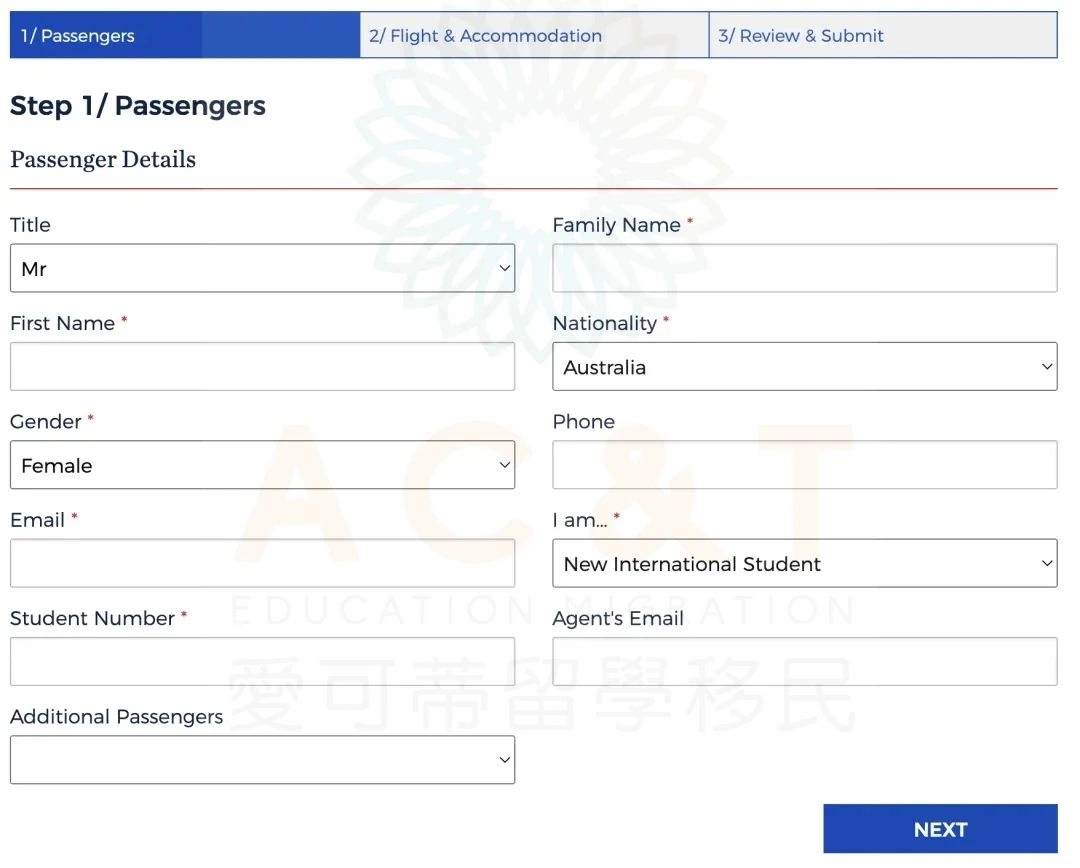
Task: Focus the Agent's Email input field
Action: [804, 661]
